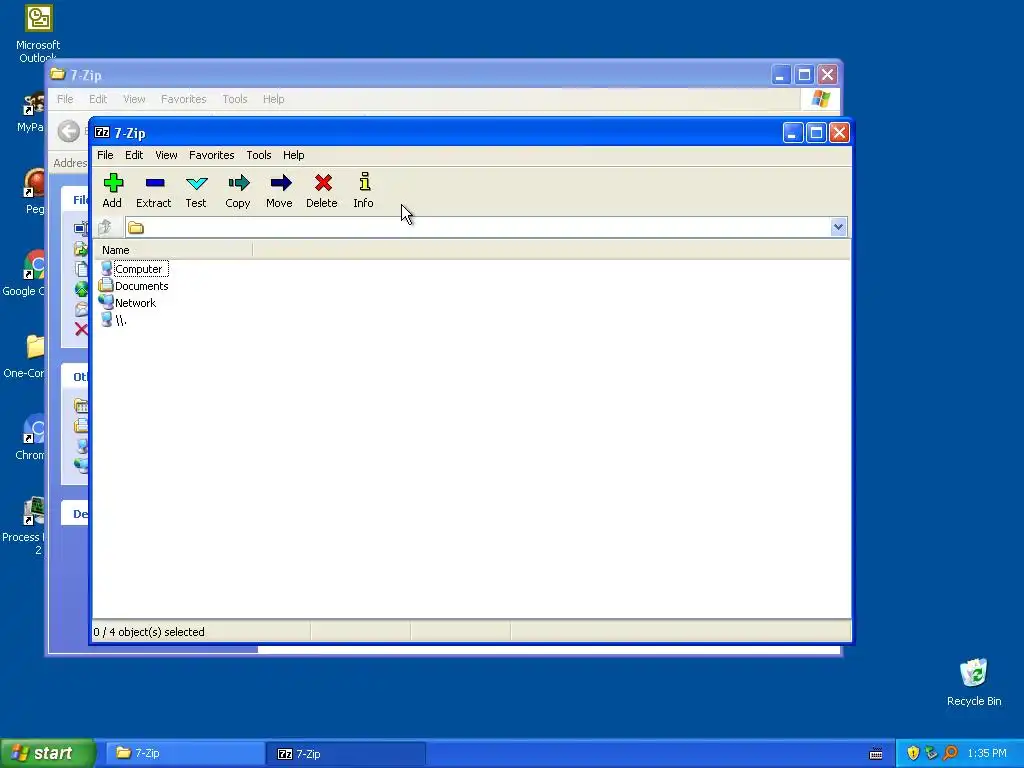1024x768 pixels.
Task: Click the folder icon in the path bar
Action: click(136, 227)
